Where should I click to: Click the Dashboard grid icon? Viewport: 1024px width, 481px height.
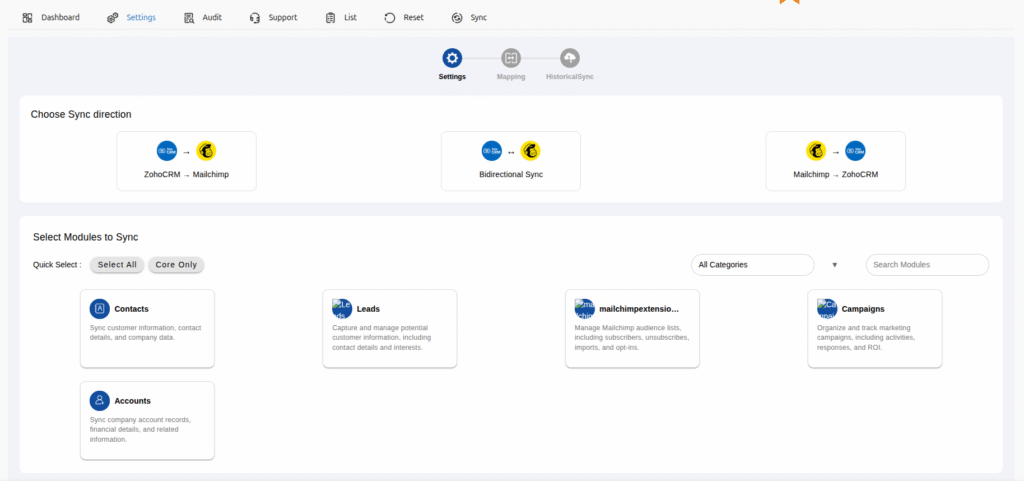click(x=27, y=18)
